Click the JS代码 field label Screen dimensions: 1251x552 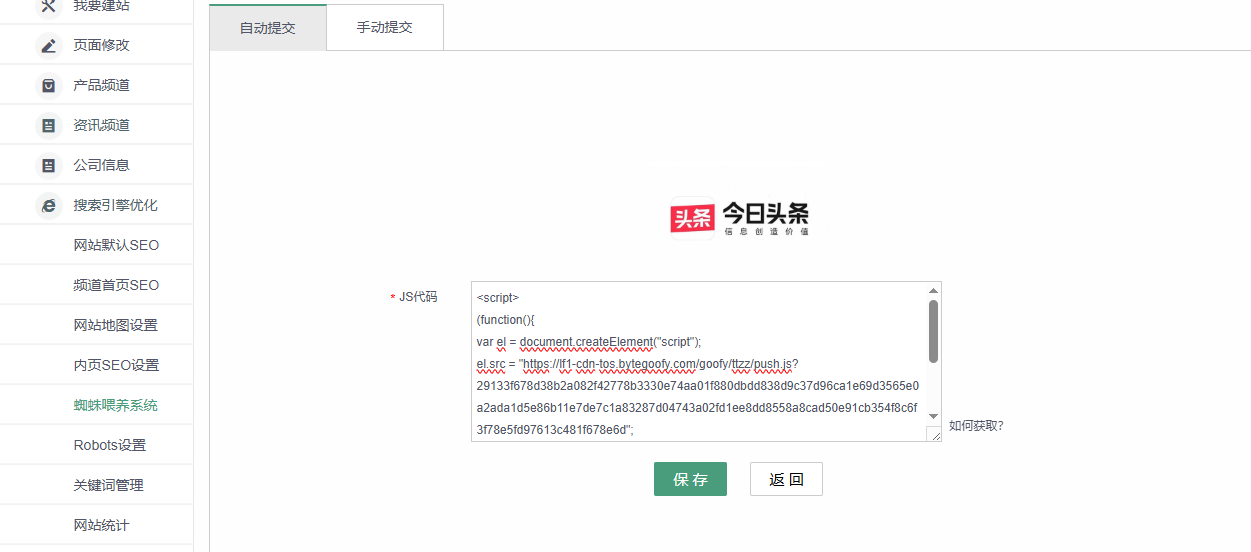point(418,297)
